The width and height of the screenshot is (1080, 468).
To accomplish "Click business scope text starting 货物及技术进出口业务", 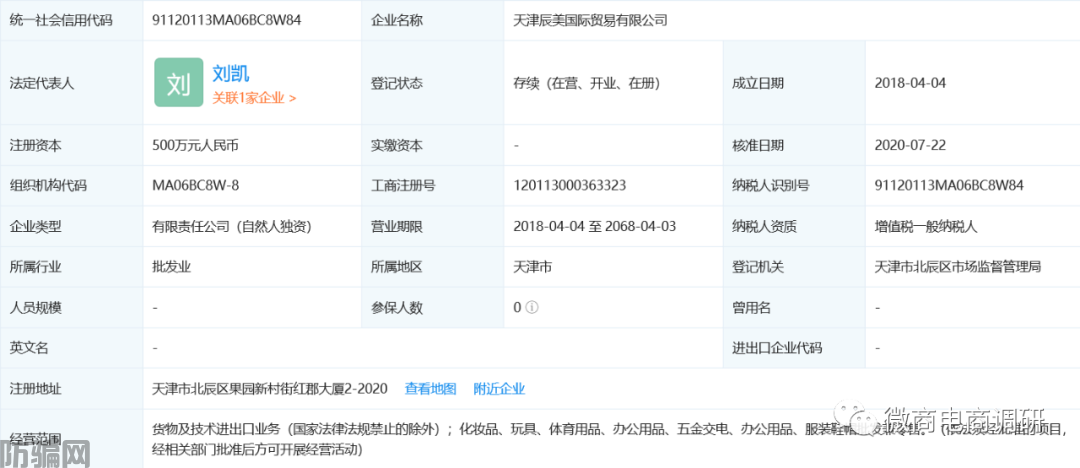I will 610,440.
